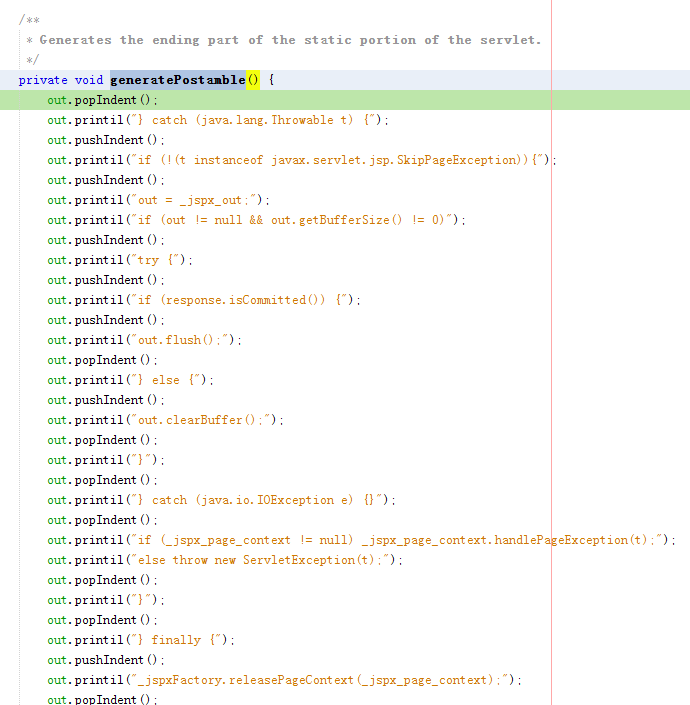
Task: Click the generatePostamble method name
Action: coord(178,80)
